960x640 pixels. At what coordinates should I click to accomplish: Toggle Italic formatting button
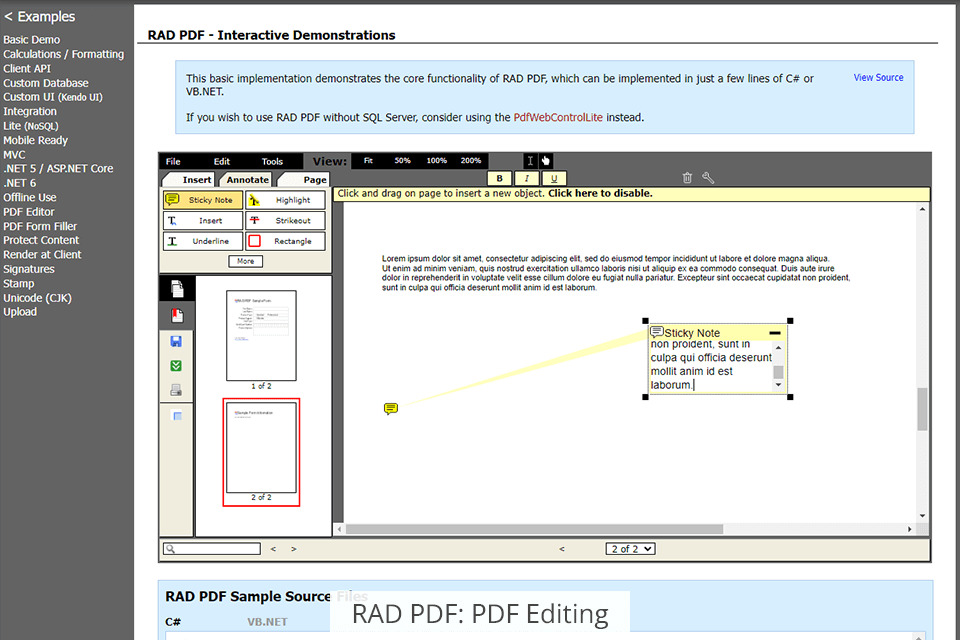tap(527, 178)
